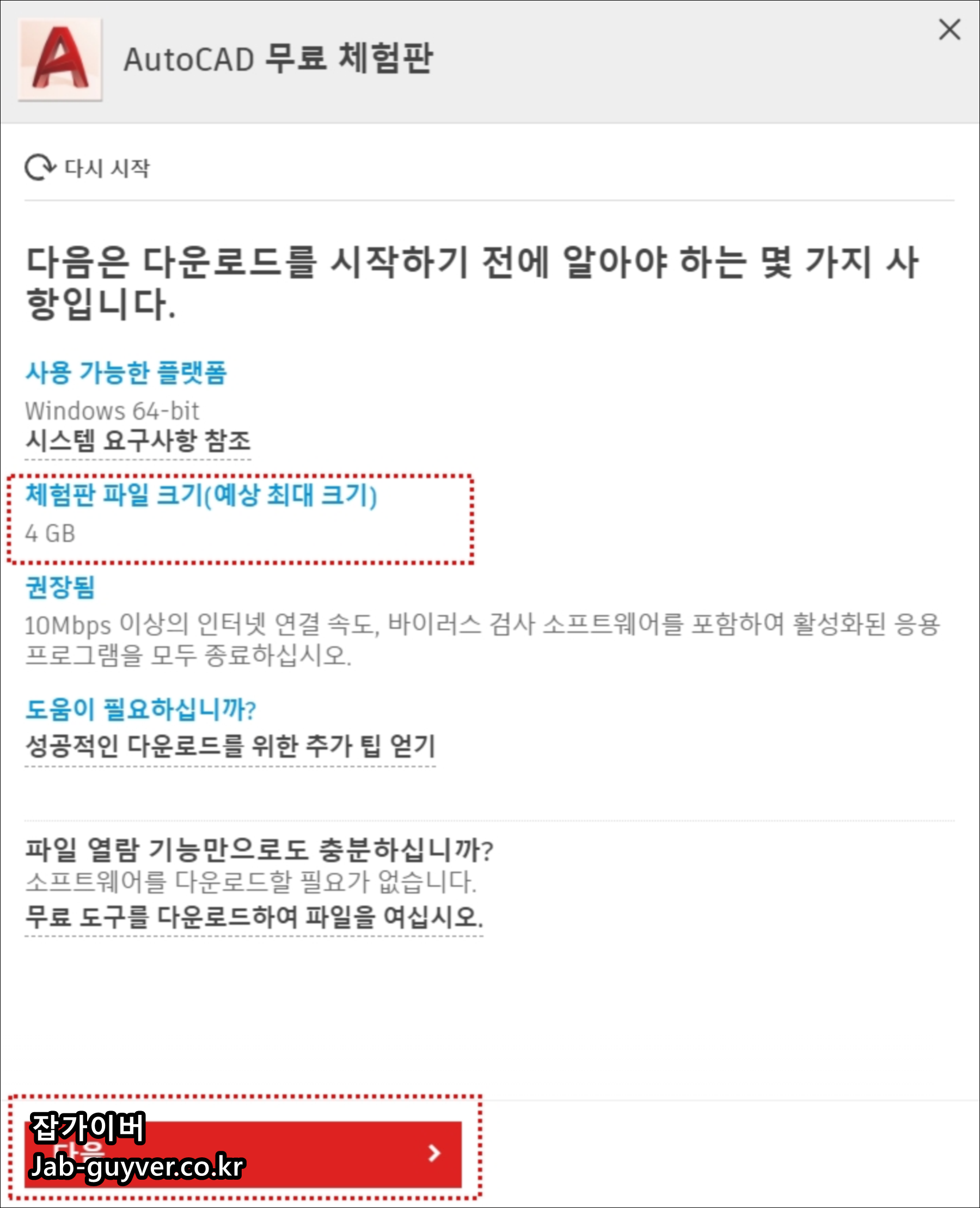Screen dimensions: 980x1208
Task: Click the Windows 64-bit platform text
Action: click(112, 411)
